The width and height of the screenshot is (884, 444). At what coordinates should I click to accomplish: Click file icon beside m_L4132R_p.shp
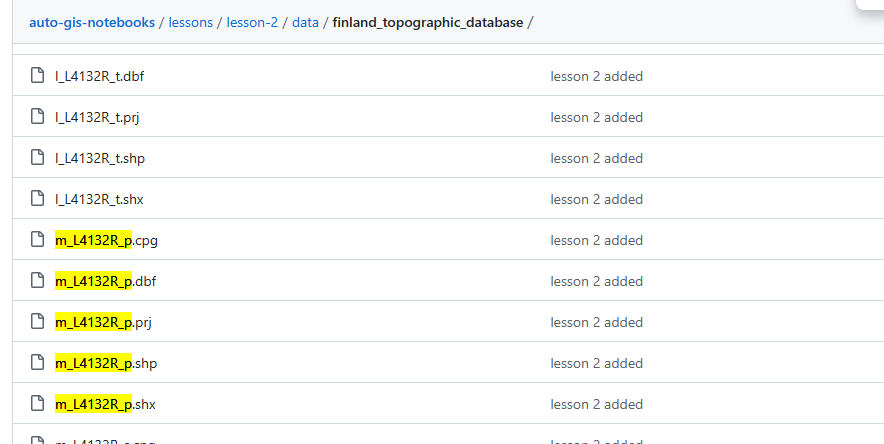pyautogui.click(x=38, y=363)
